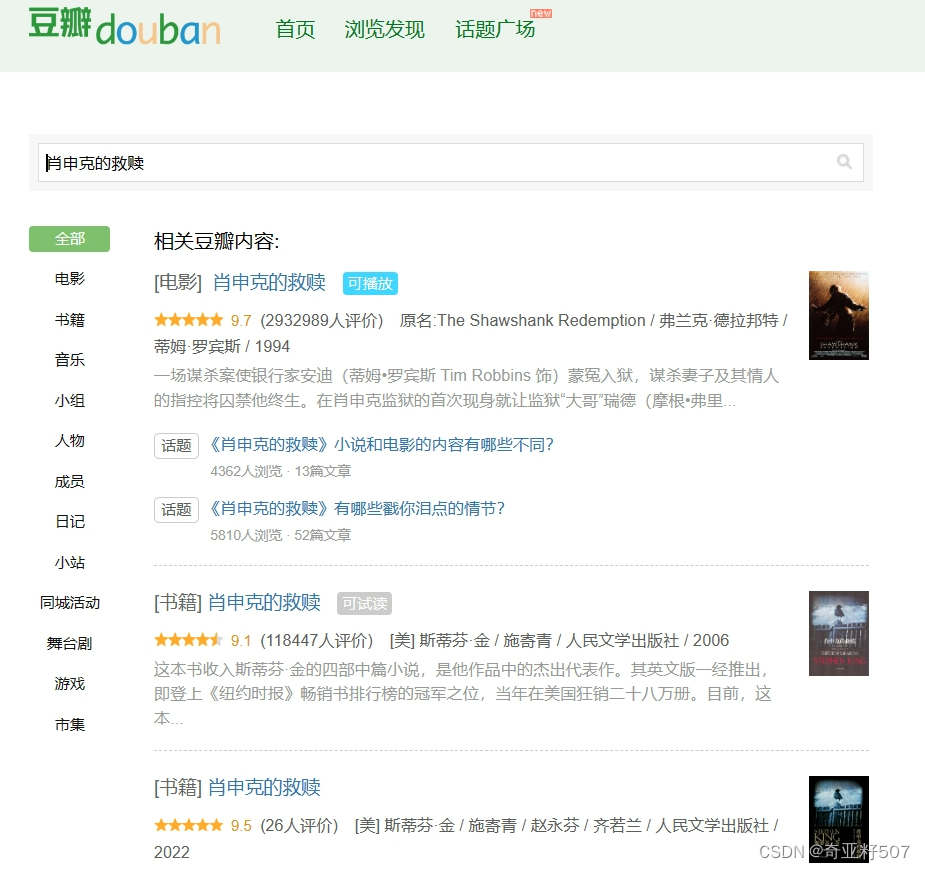This screenshot has width=925, height=870.
Task: Click the Douban logo
Action: click(x=124, y=27)
